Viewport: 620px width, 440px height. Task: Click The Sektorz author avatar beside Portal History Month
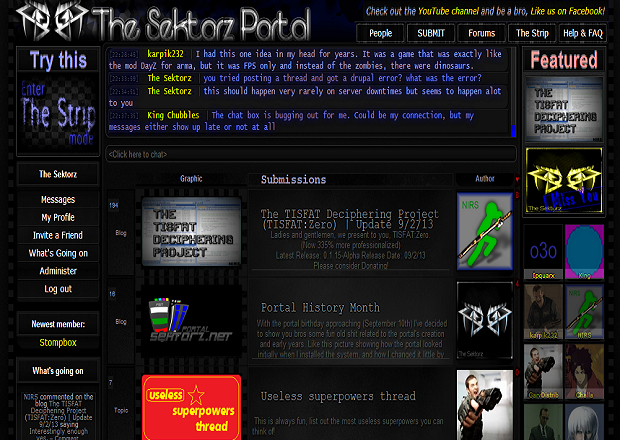pyautogui.click(x=485, y=320)
